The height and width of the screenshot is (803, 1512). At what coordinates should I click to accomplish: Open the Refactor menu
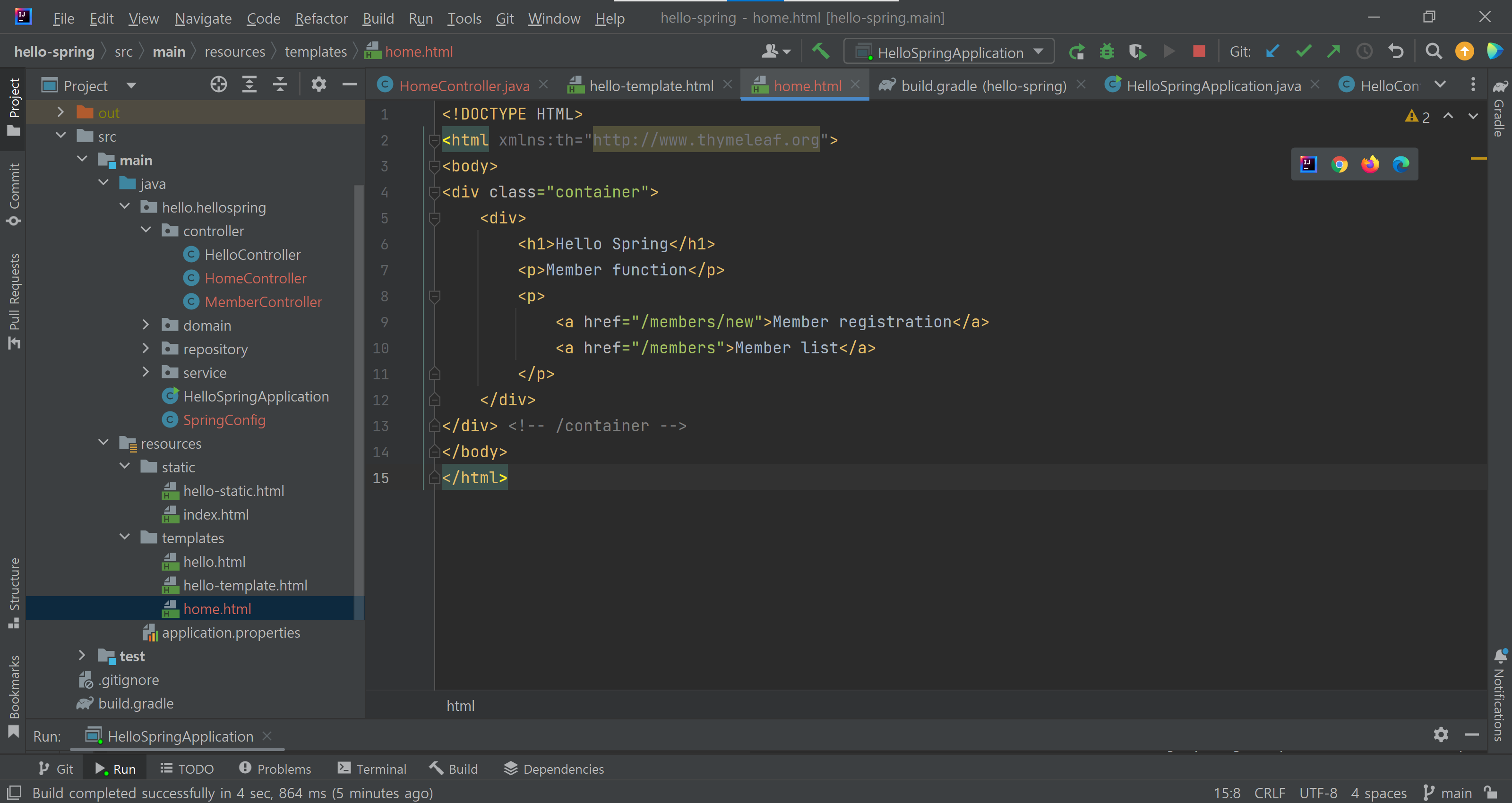coord(321,18)
